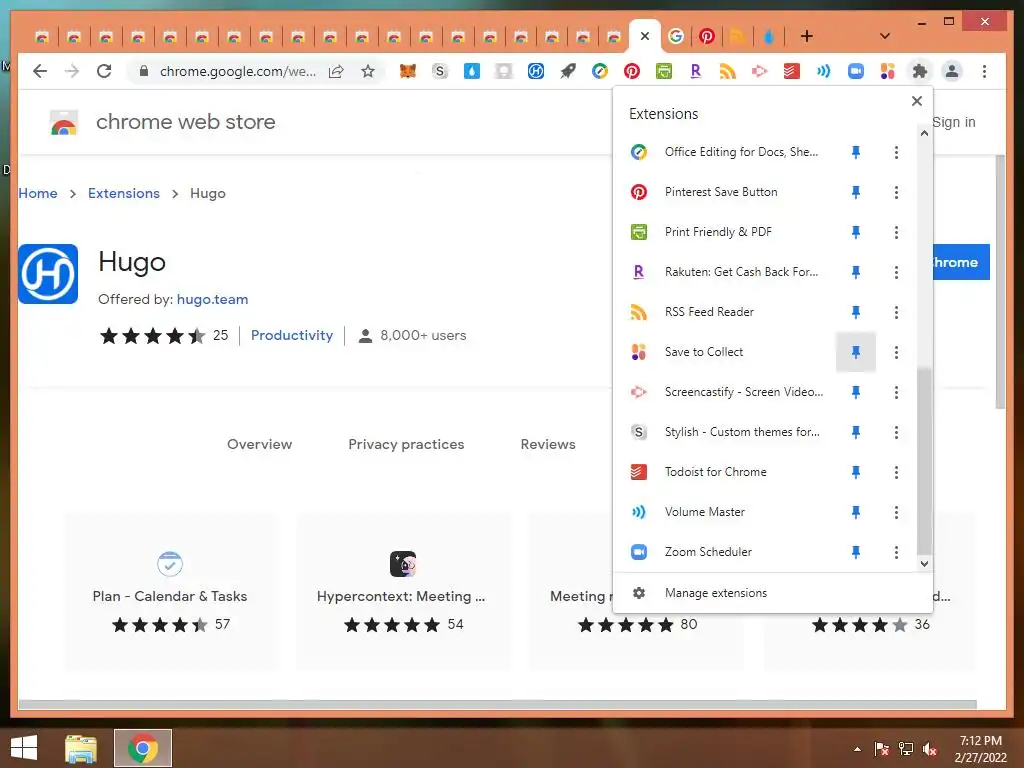The width and height of the screenshot is (1024, 768).
Task: Open the Reviews tab
Action: pos(548,444)
